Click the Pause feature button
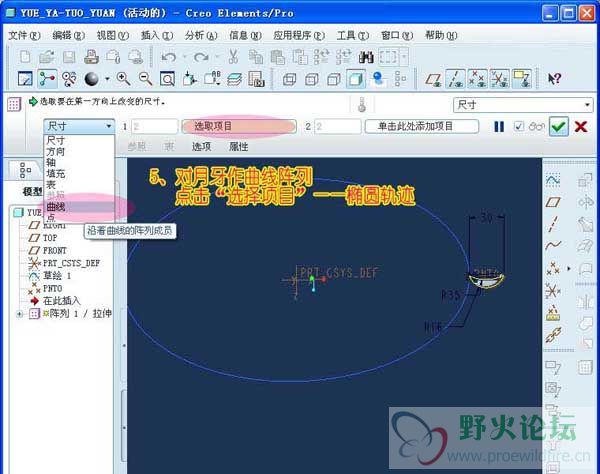Screen dimensions: 600x474 499,127
